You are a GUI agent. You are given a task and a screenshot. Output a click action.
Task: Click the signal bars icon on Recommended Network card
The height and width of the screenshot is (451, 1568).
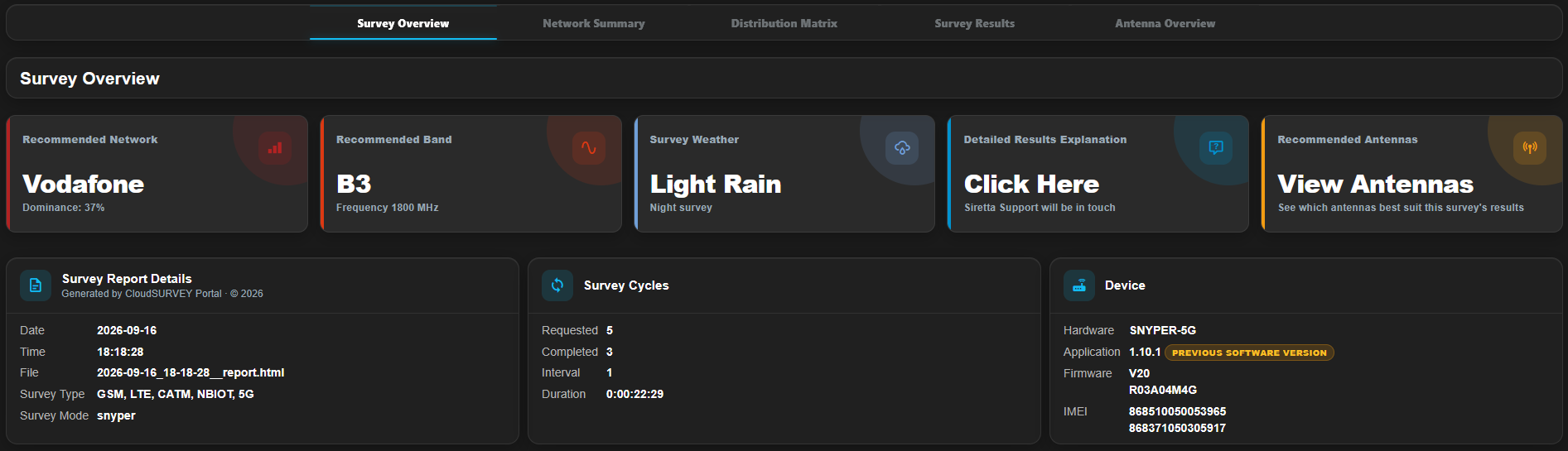(x=275, y=148)
